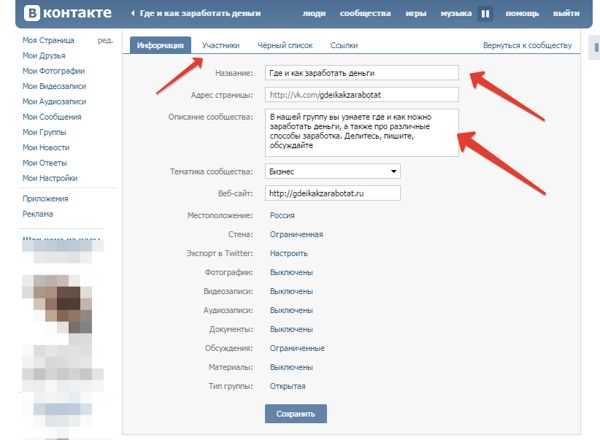This screenshot has width=600, height=440.
Task: Open Мои Видеозаписи in sidebar
Action: pyautogui.click(x=54, y=86)
